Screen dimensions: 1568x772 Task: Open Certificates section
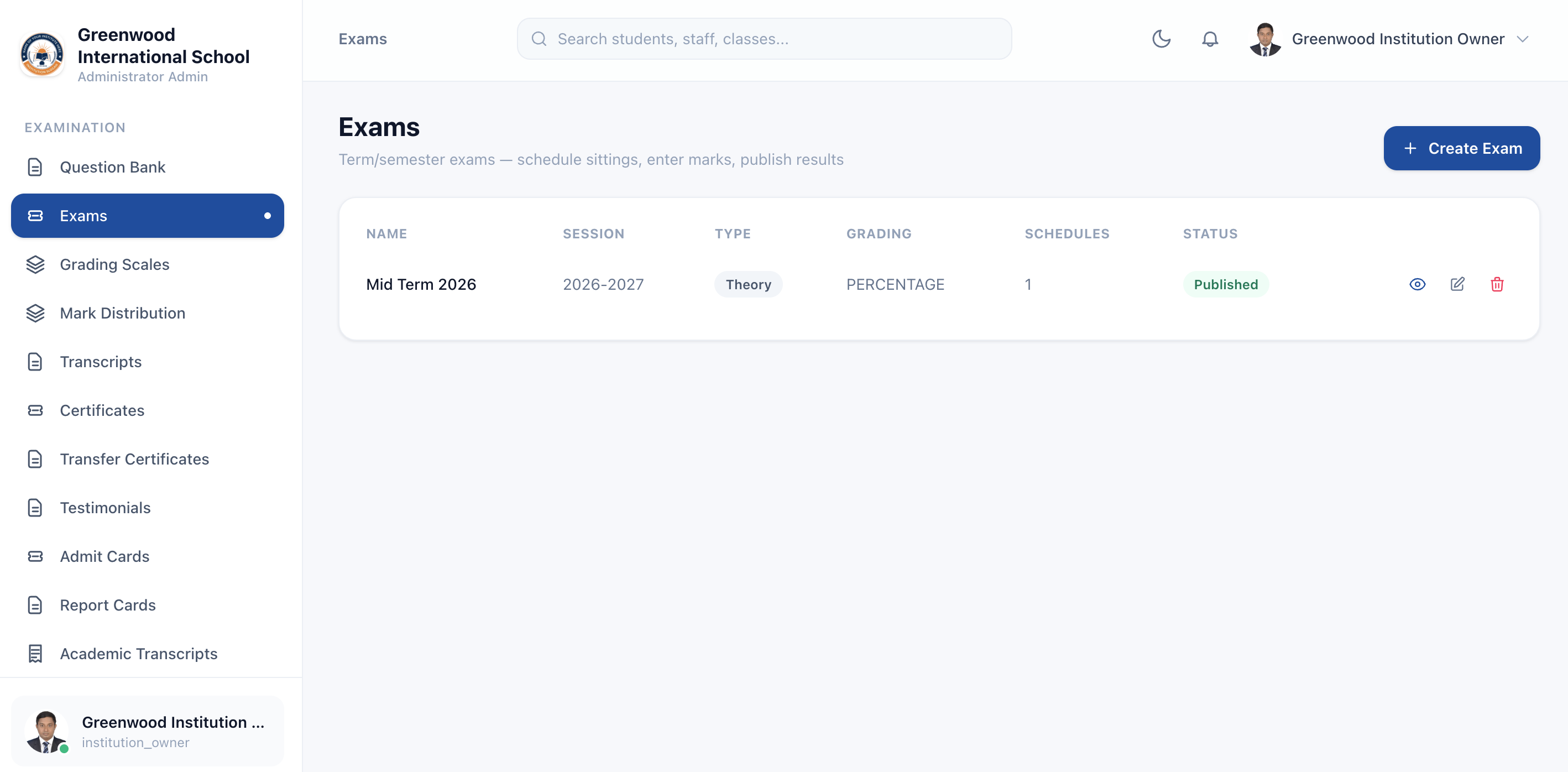[147, 410]
